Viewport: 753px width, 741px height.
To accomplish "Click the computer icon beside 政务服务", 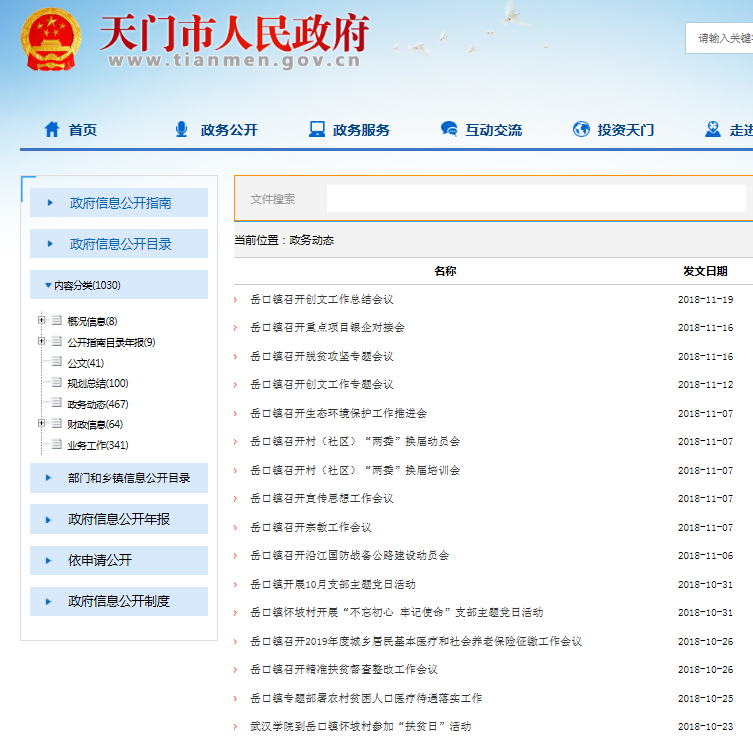I will [317, 129].
